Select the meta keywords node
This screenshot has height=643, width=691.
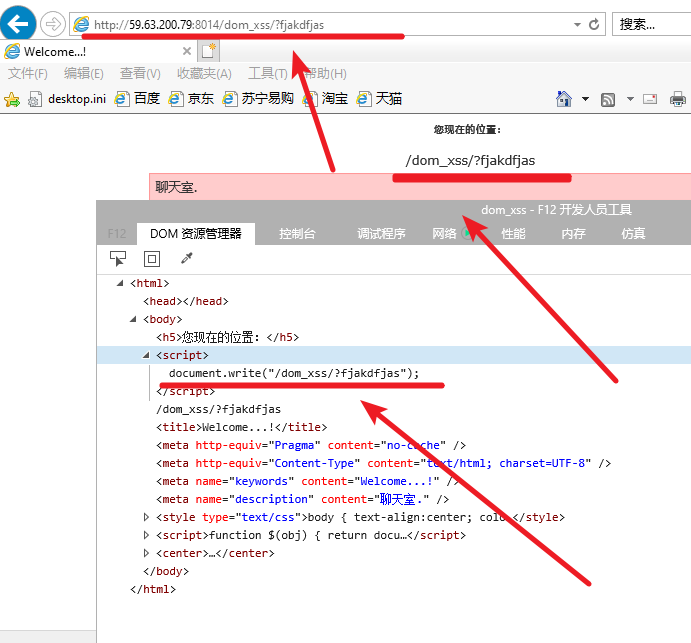308,481
